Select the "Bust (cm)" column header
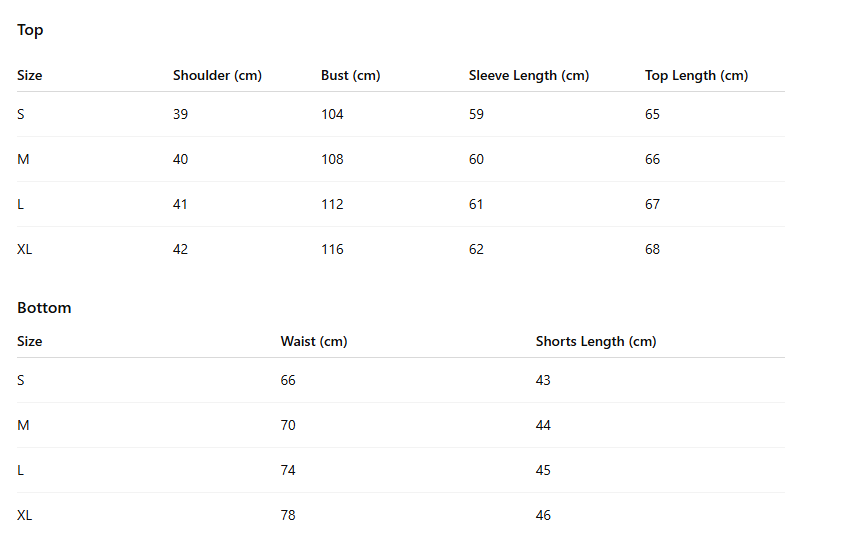Screen dimensions: 845x542 point(350,75)
